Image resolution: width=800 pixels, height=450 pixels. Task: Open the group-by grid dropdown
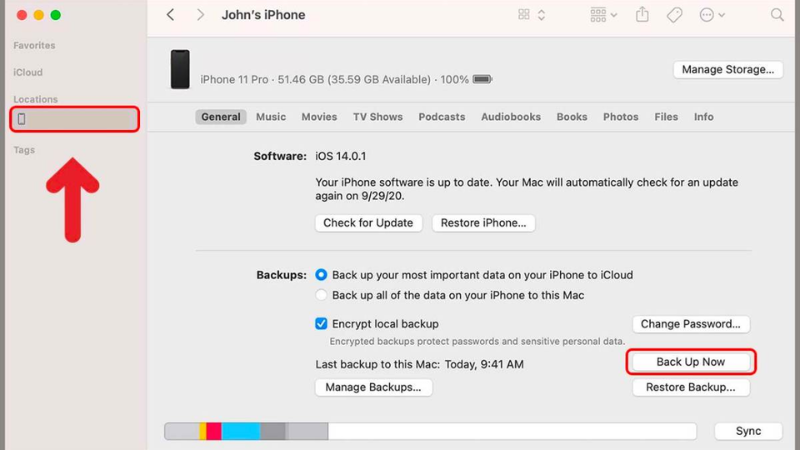click(x=603, y=15)
